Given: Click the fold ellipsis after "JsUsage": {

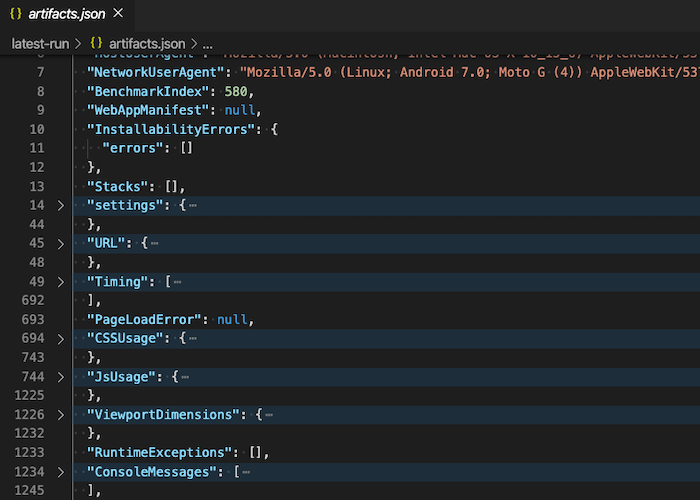Looking at the screenshot, I should click(185, 377).
